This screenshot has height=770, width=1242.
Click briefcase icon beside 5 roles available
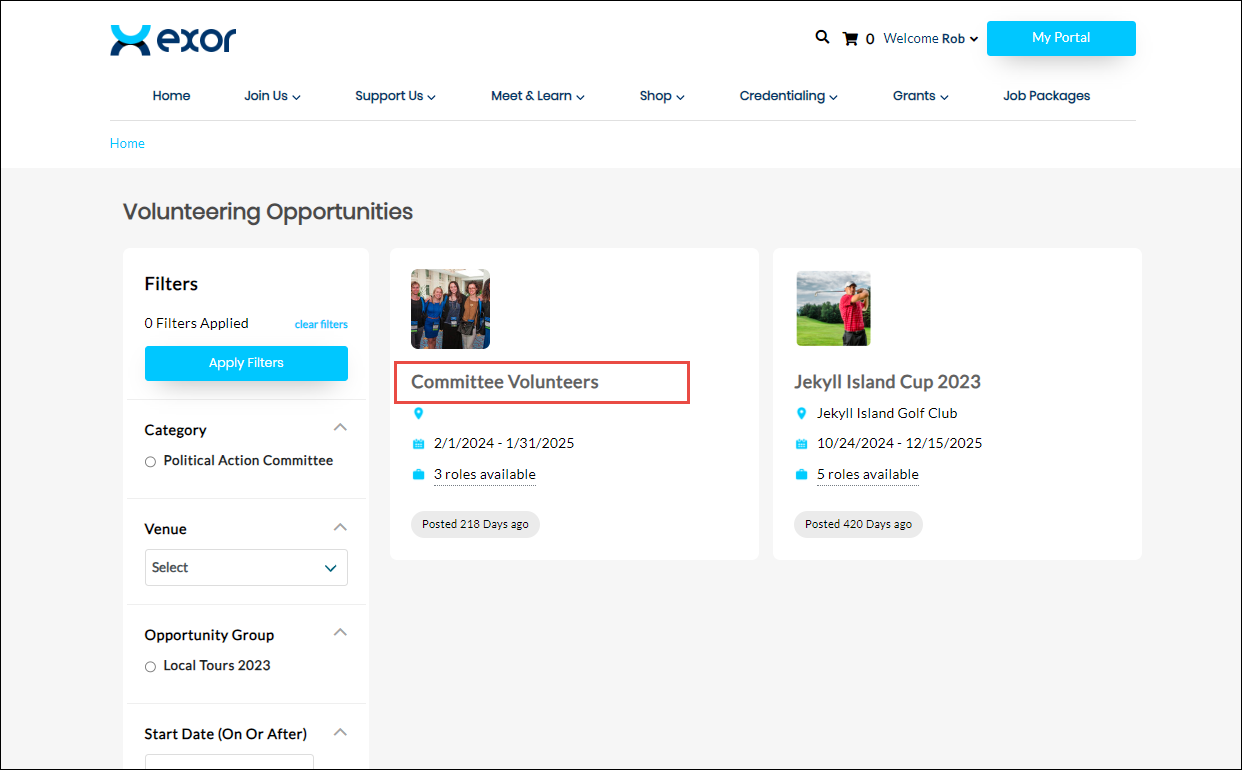(801, 475)
